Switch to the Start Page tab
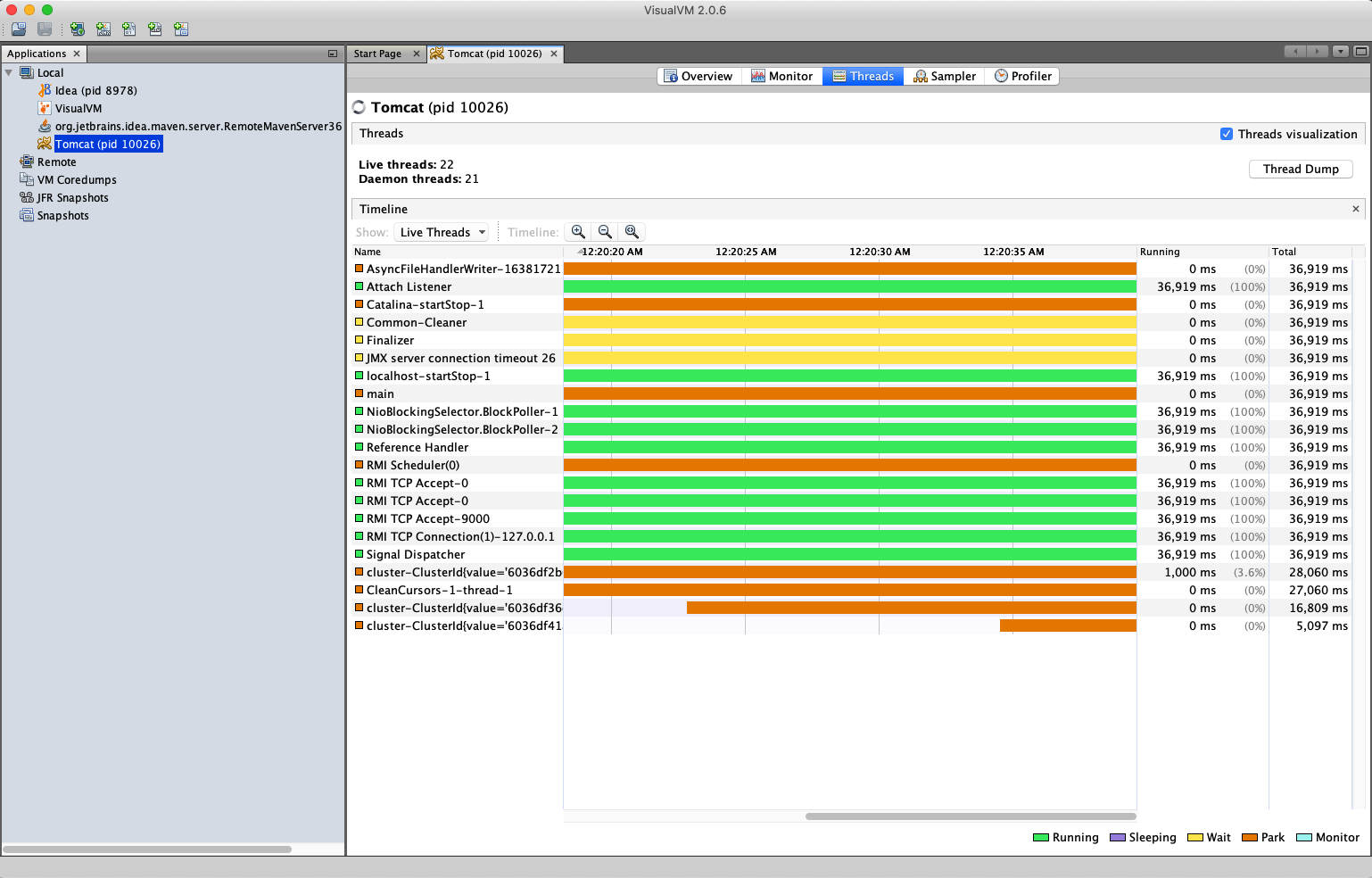Screen dimensions: 1372x878 coord(377,54)
